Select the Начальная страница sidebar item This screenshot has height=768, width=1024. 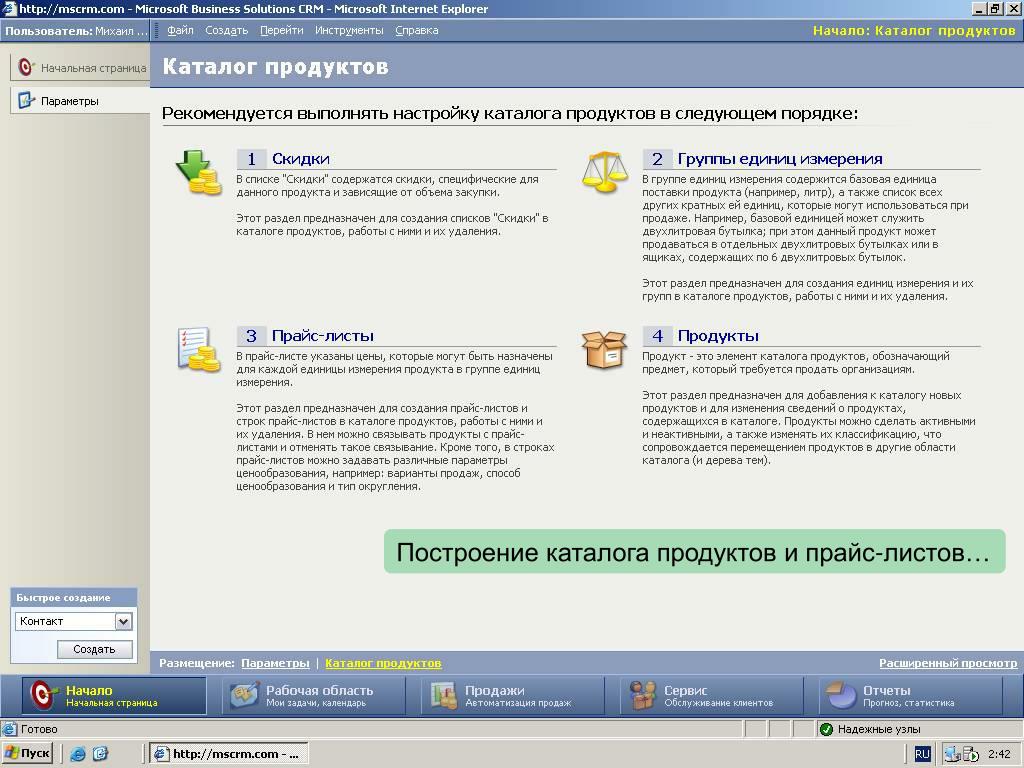pos(80,67)
